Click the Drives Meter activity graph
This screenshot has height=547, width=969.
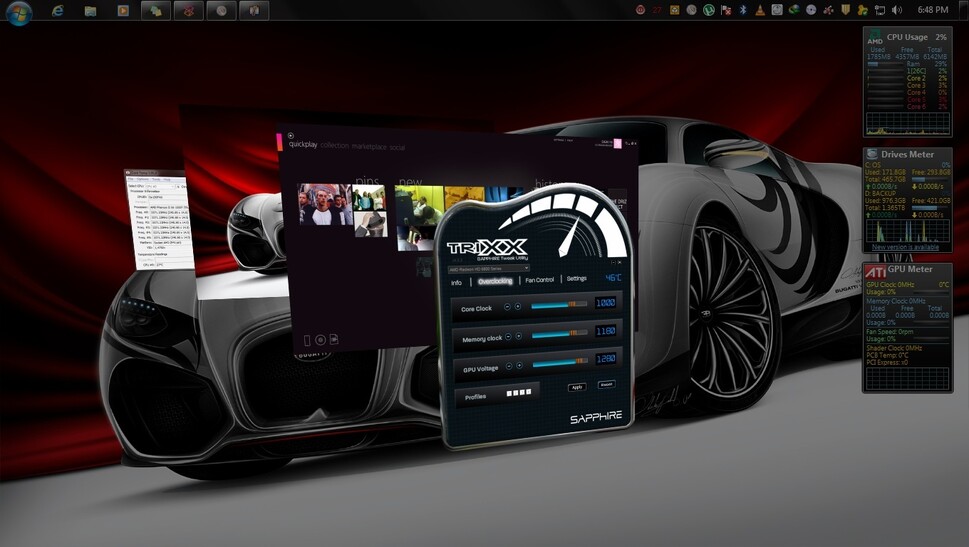[908, 231]
